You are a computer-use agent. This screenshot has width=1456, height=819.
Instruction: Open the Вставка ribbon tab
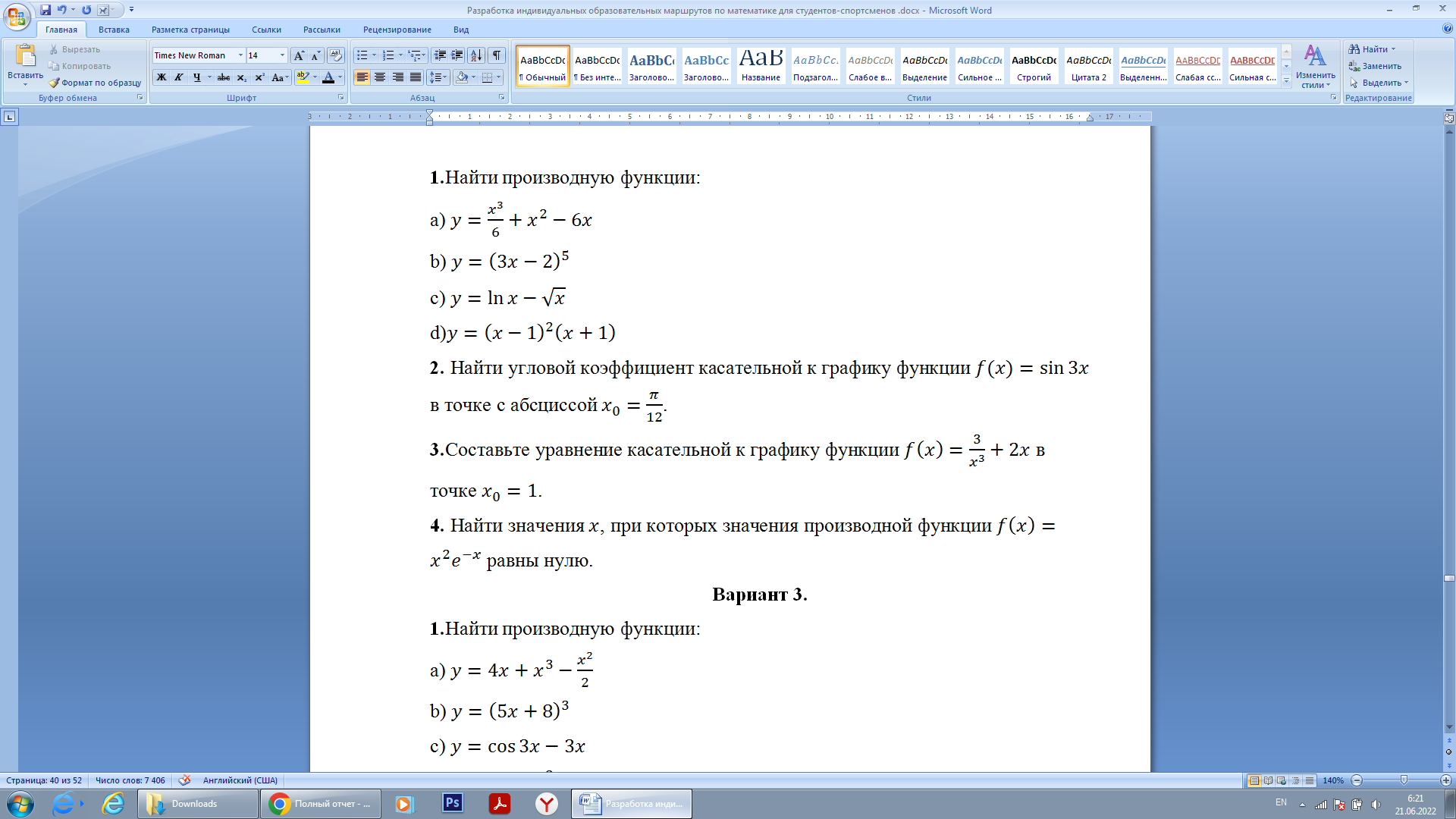(114, 30)
